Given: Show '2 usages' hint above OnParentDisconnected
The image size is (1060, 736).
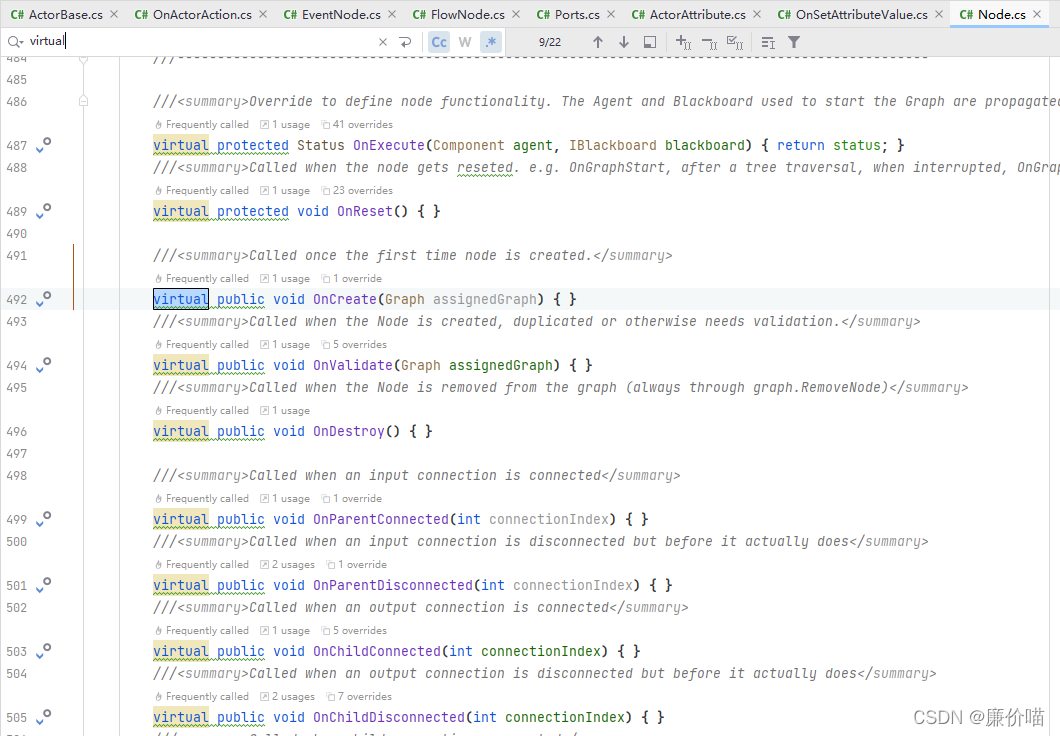Looking at the screenshot, I should pos(287,564).
